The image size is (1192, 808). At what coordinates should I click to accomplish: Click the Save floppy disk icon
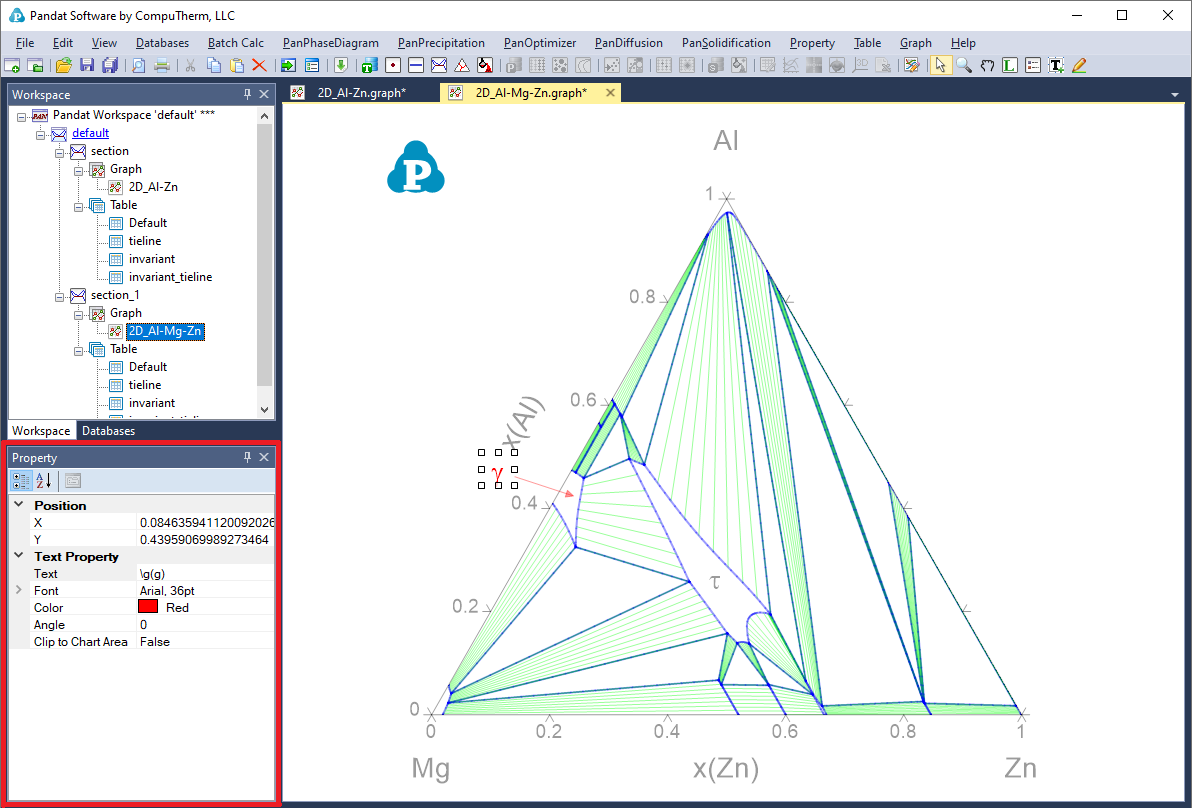coord(87,65)
